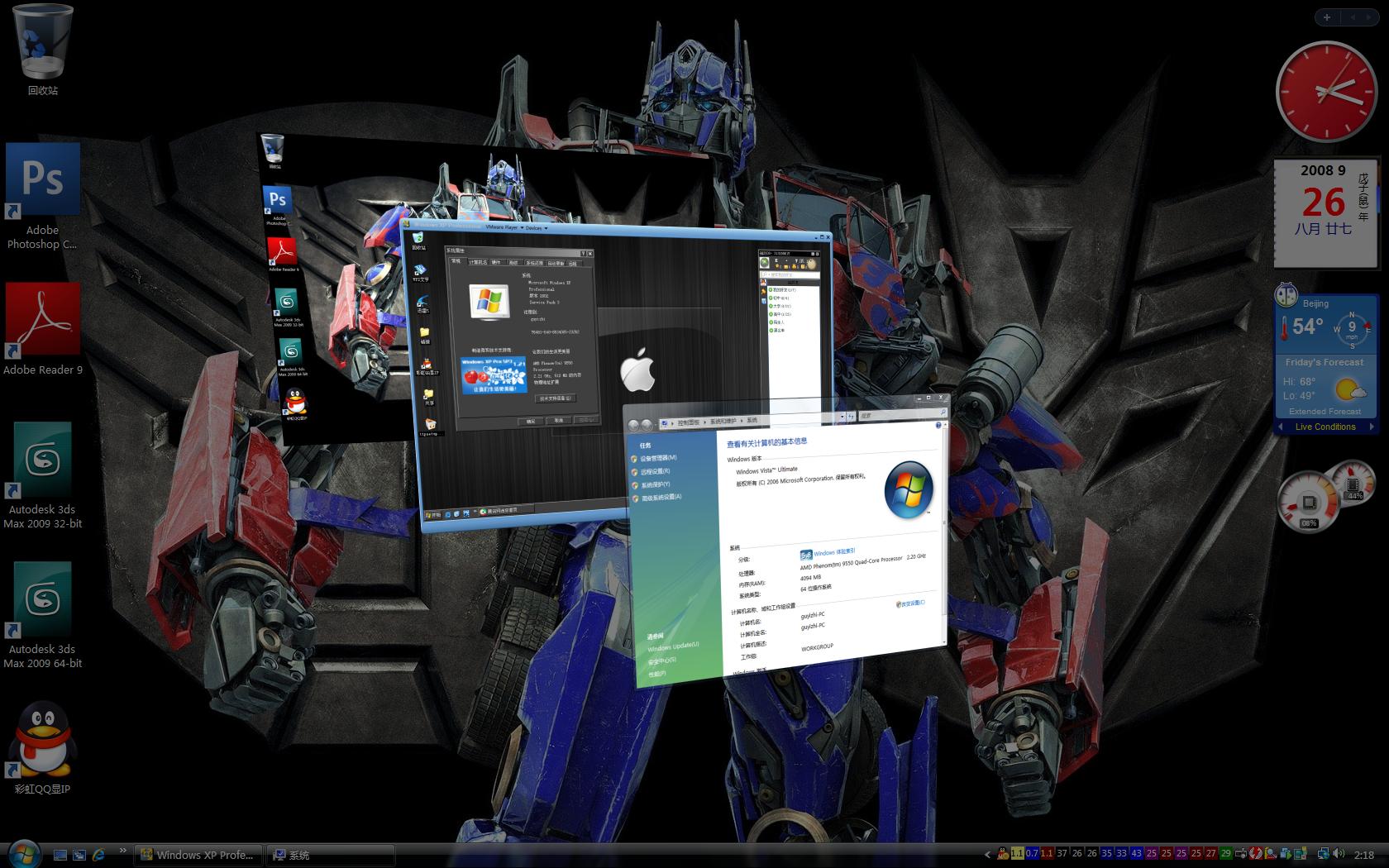Add a gadget with sidebar plus button
Screen dimensions: 1389x868
(1327, 17)
